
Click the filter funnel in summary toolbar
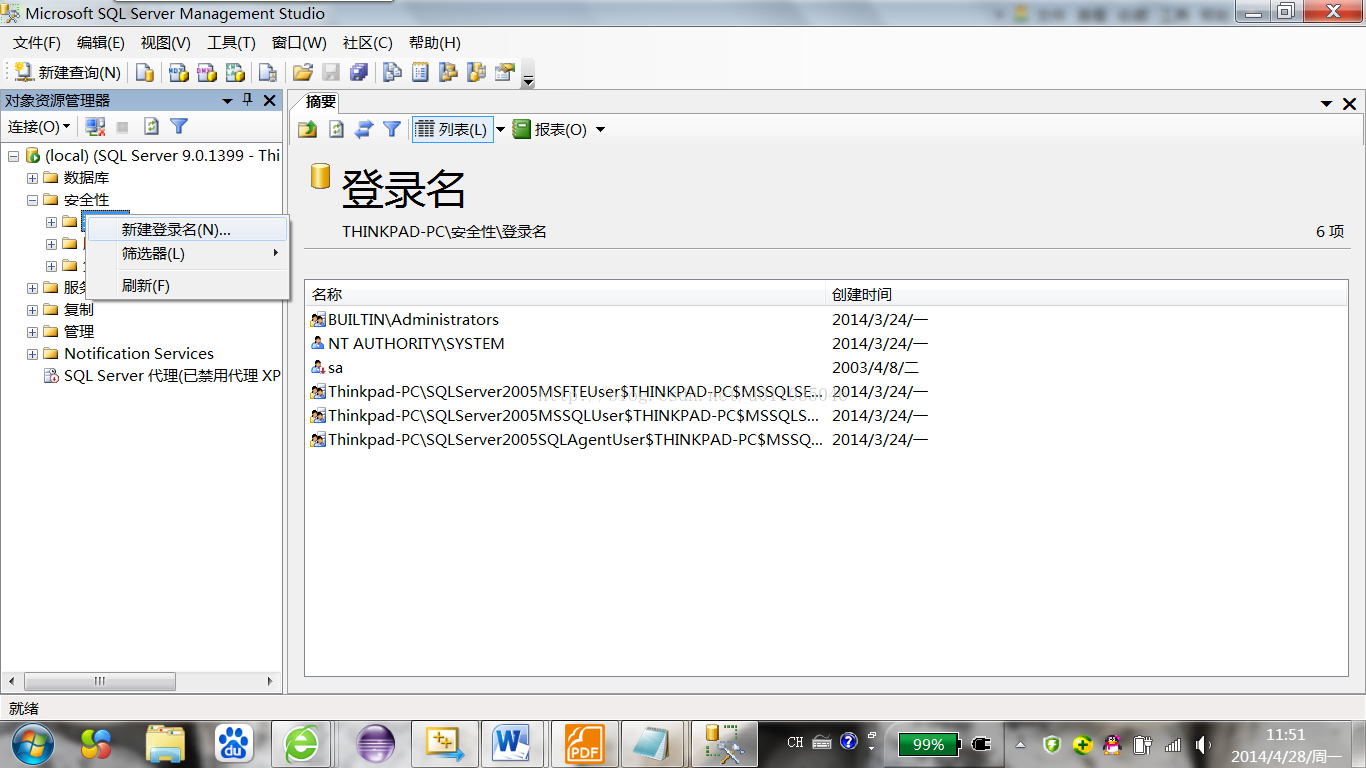392,129
